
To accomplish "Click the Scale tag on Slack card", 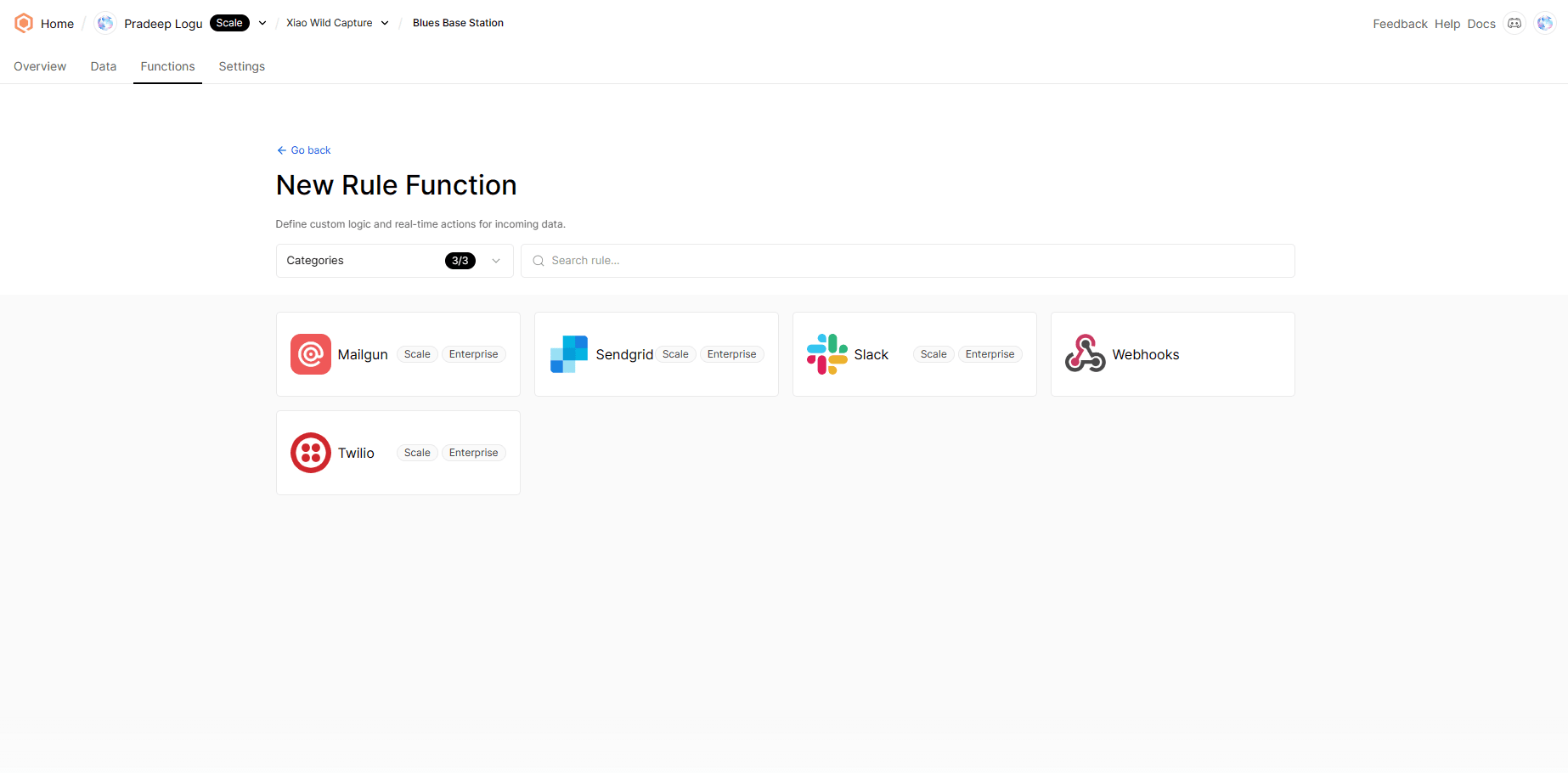I will coord(933,354).
